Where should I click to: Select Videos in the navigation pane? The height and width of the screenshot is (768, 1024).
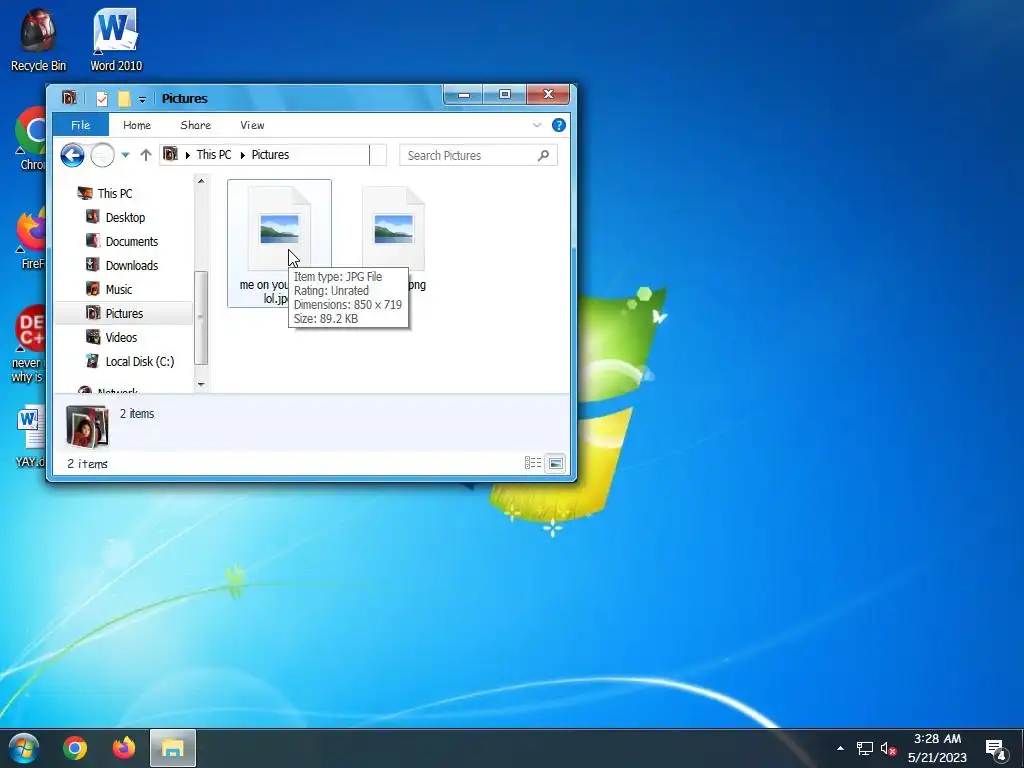point(121,338)
